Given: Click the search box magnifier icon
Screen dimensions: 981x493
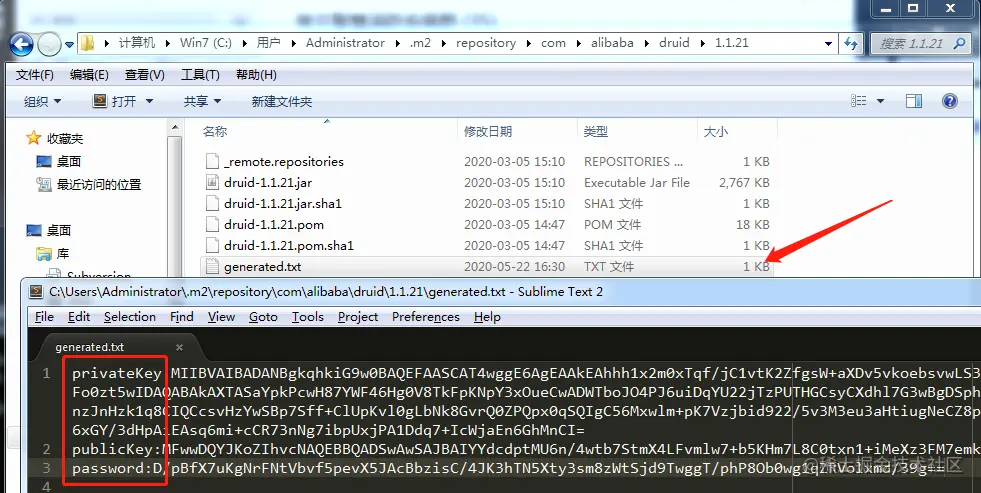Looking at the screenshot, I should coord(959,43).
